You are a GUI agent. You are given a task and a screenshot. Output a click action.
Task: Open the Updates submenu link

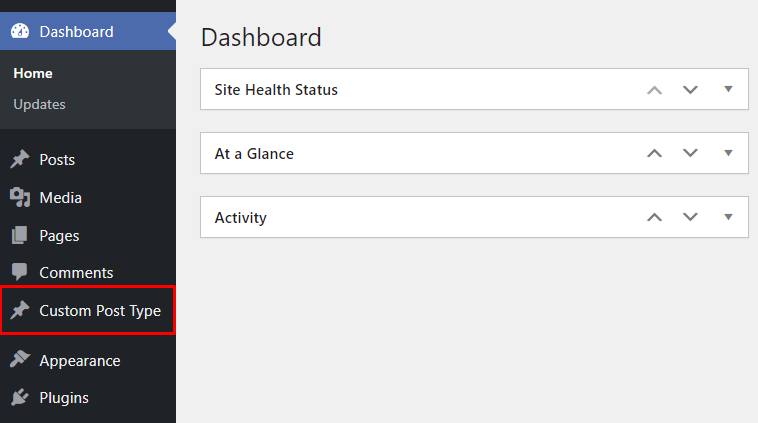point(39,104)
